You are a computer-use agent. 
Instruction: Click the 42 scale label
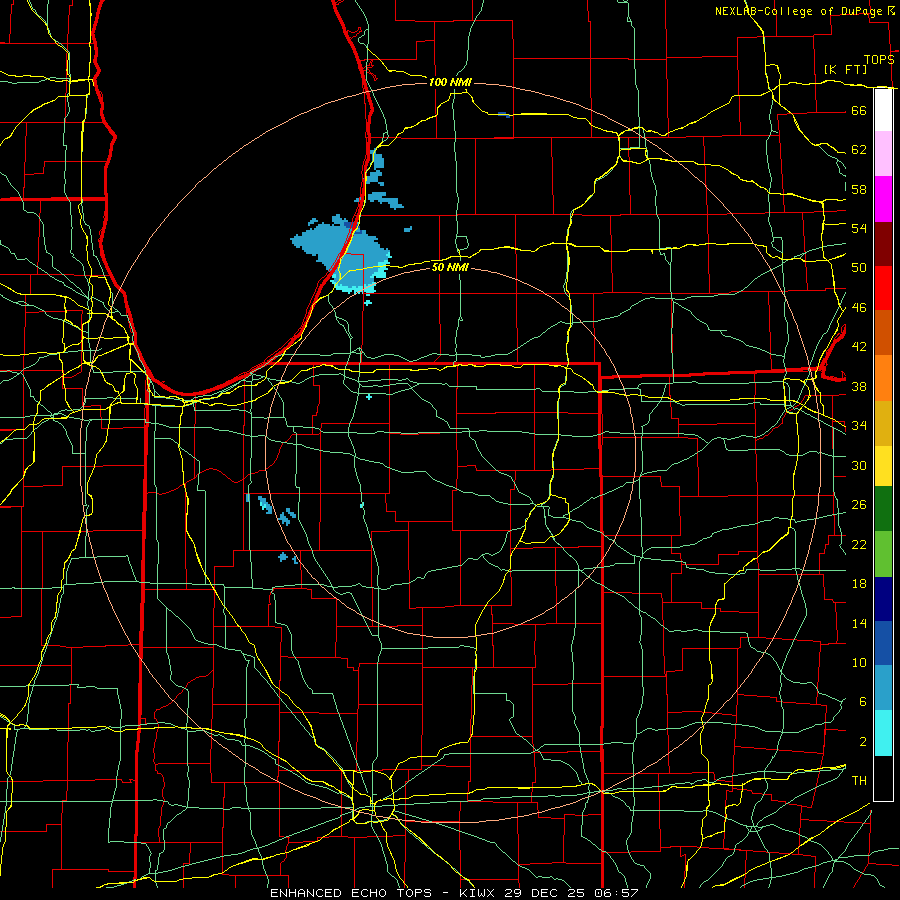pyautogui.click(x=859, y=347)
